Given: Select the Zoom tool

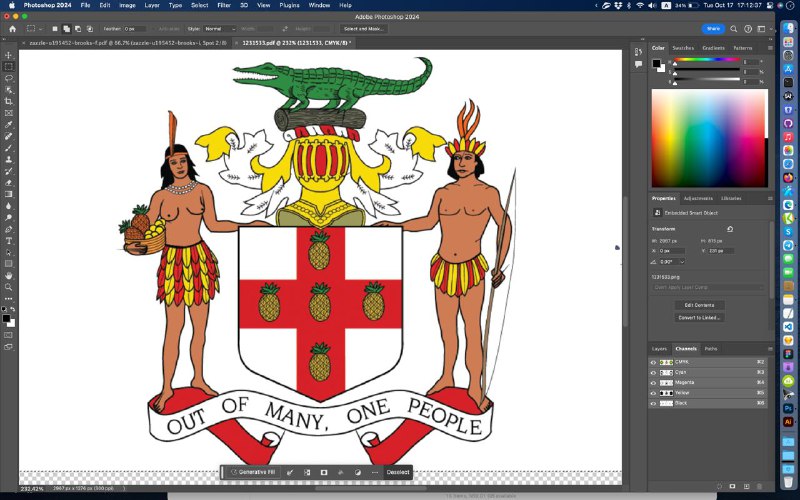Looking at the screenshot, I should point(9,287).
